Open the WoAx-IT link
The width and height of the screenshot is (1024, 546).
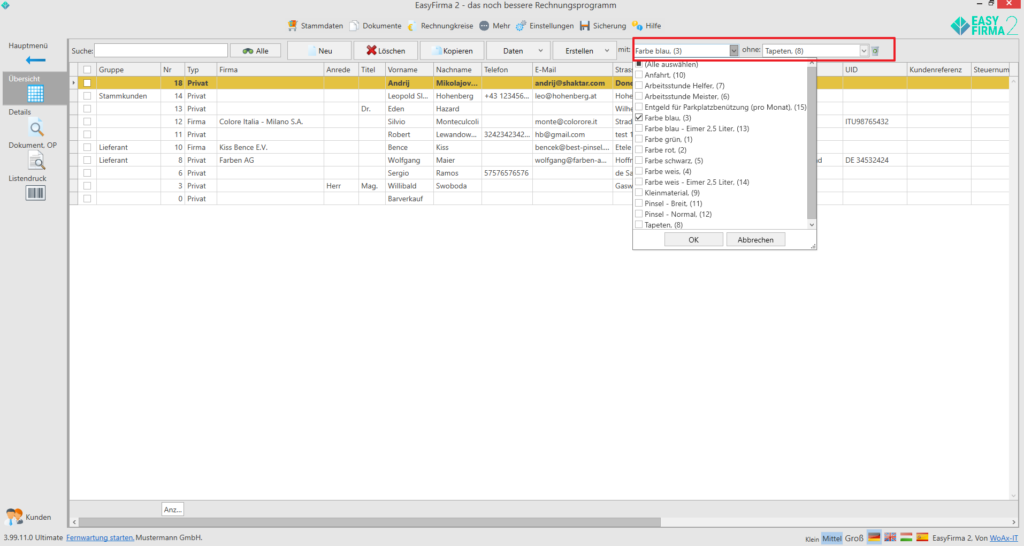tap(1003, 538)
